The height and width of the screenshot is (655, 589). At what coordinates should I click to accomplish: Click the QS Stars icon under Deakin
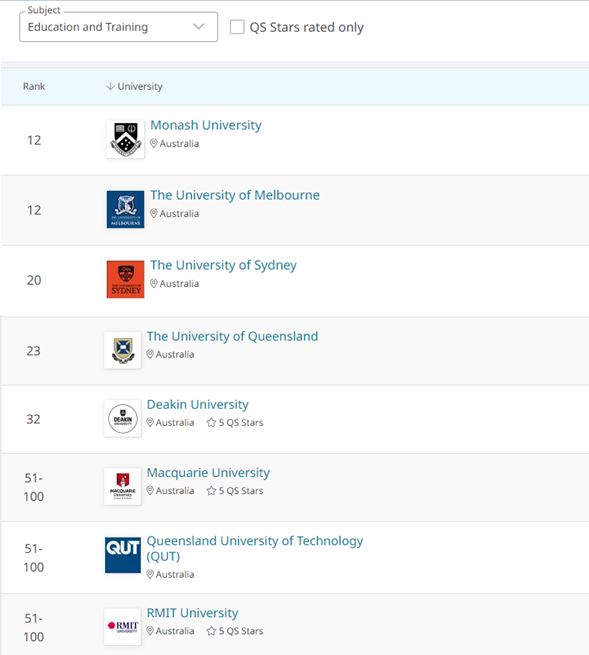point(211,422)
